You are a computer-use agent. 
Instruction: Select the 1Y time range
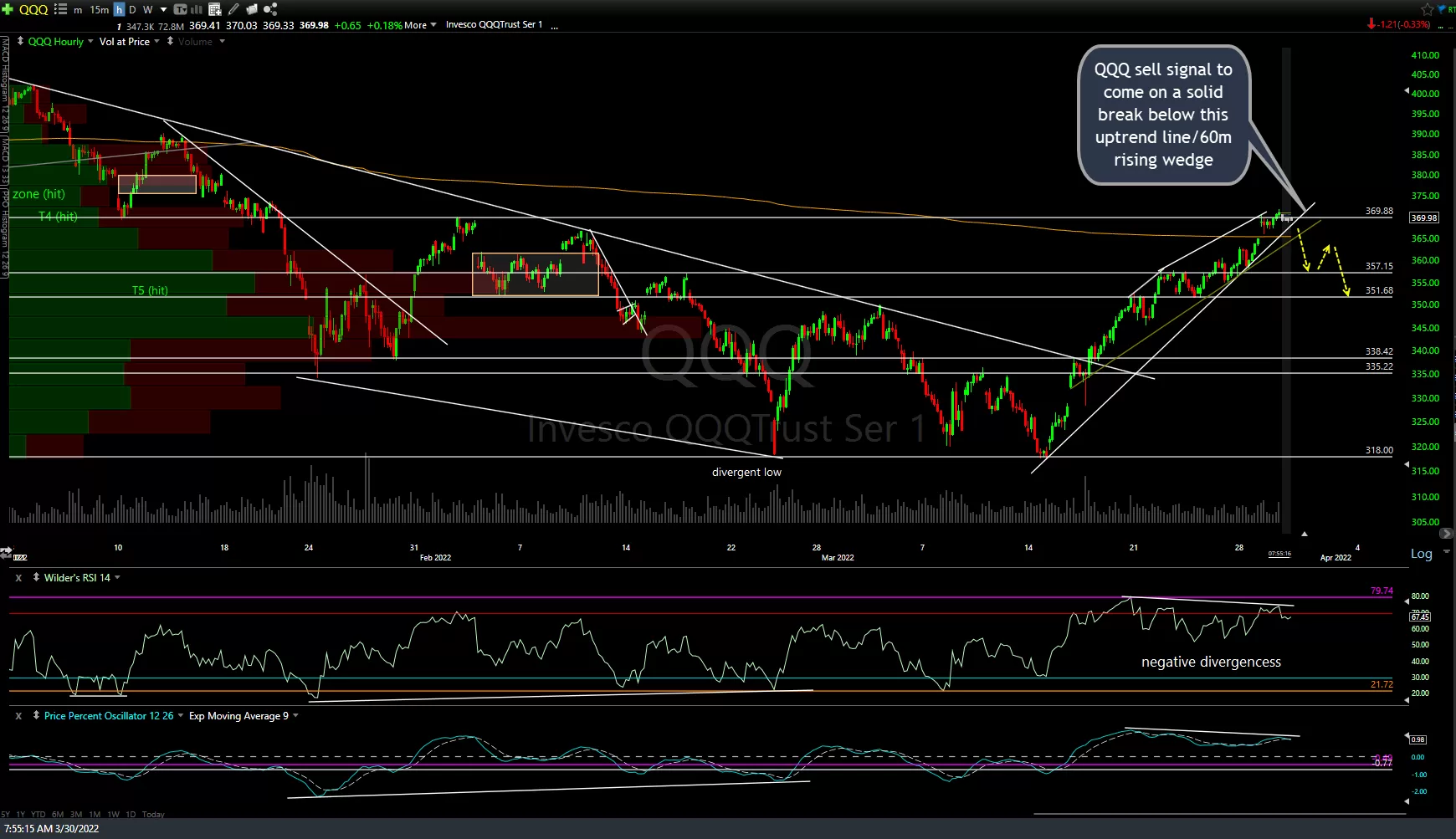coord(21,815)
